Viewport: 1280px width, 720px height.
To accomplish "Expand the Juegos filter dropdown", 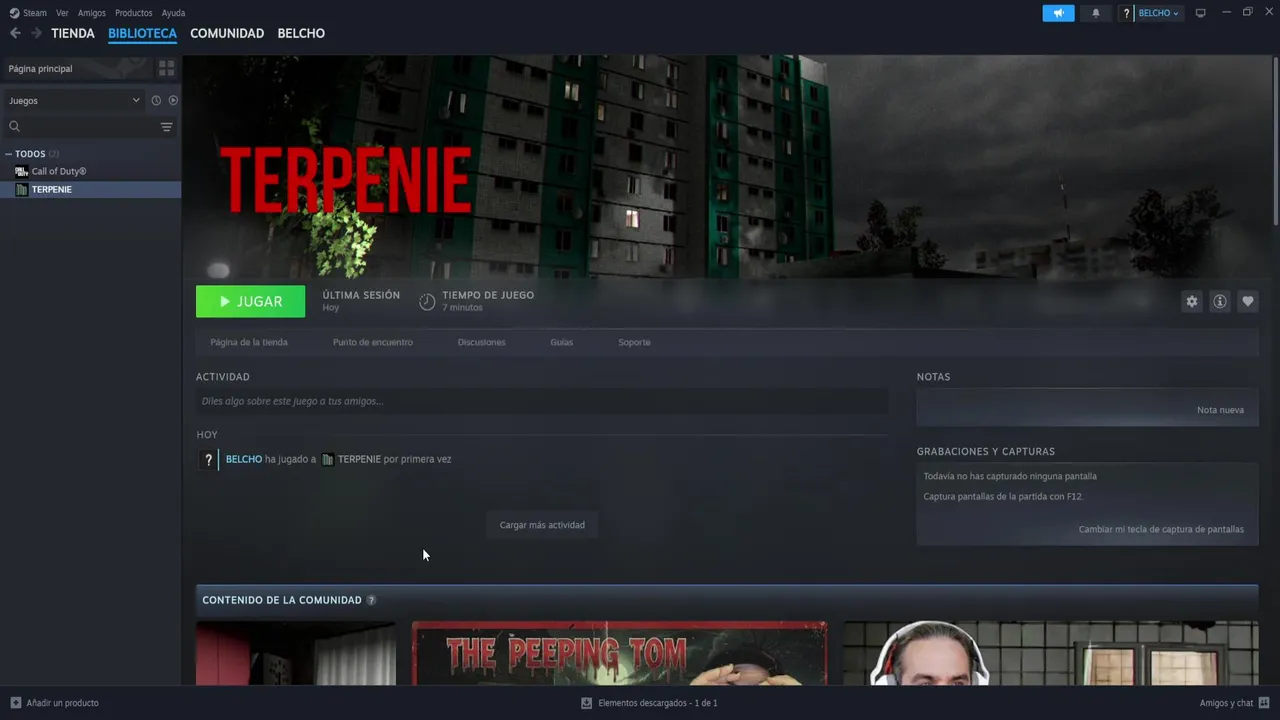I will point(74,100).
